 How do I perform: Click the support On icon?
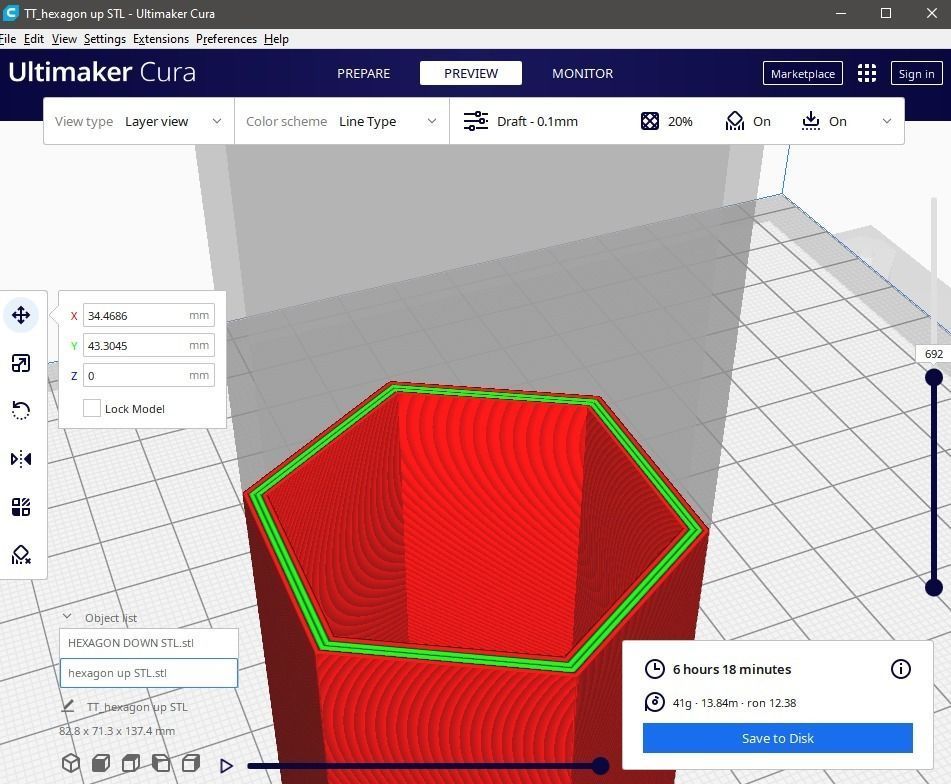(734, 121)
